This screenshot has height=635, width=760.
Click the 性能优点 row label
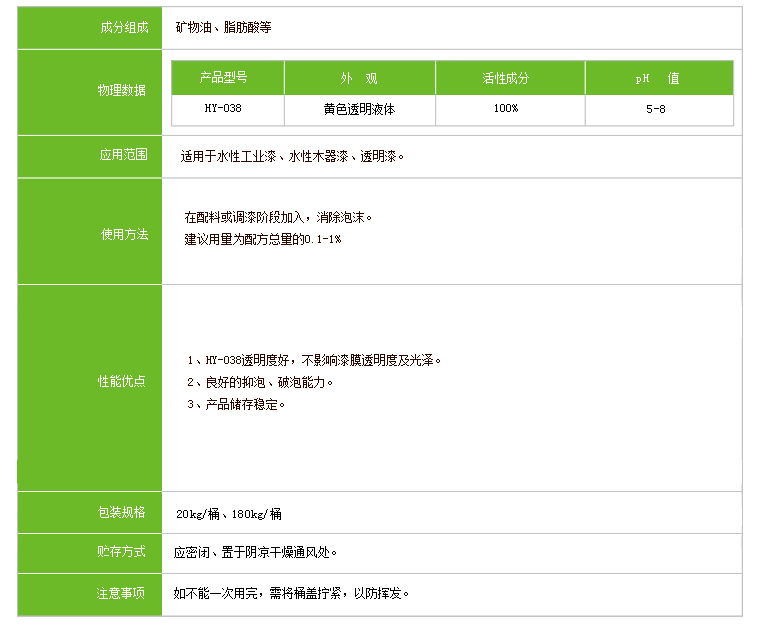(x=121, y=381)
